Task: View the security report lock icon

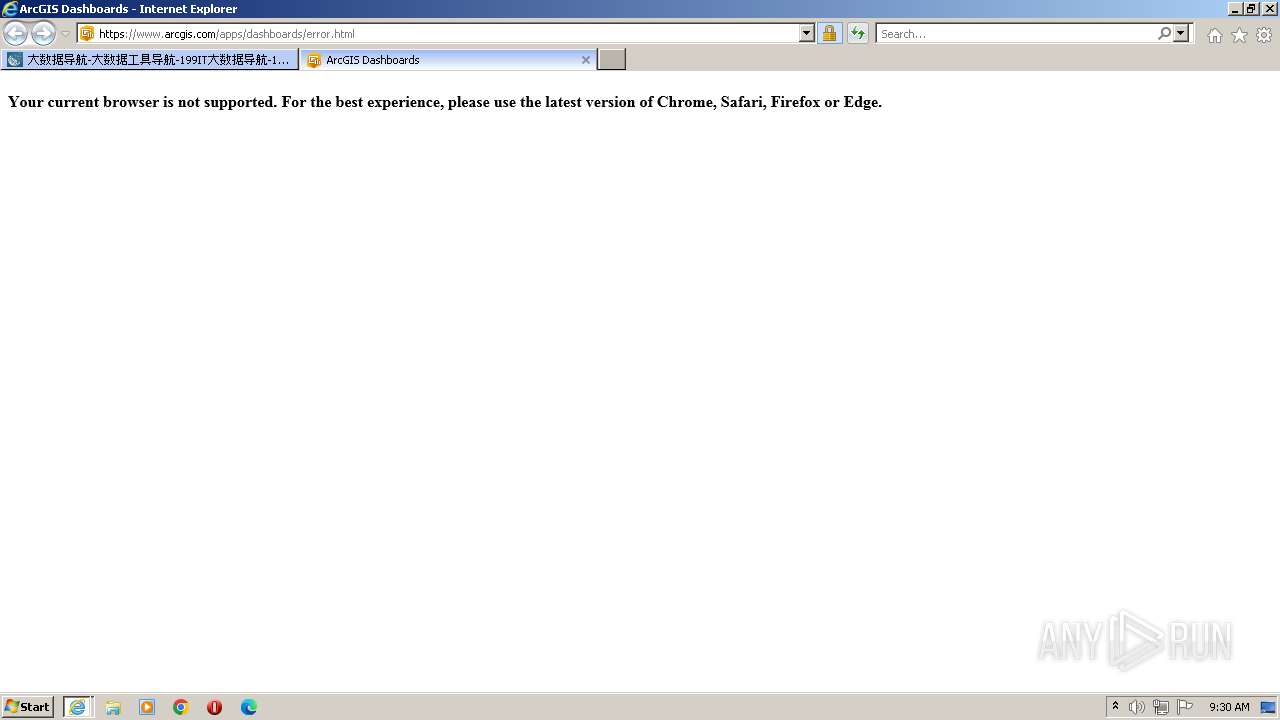Action: [829, 33]
